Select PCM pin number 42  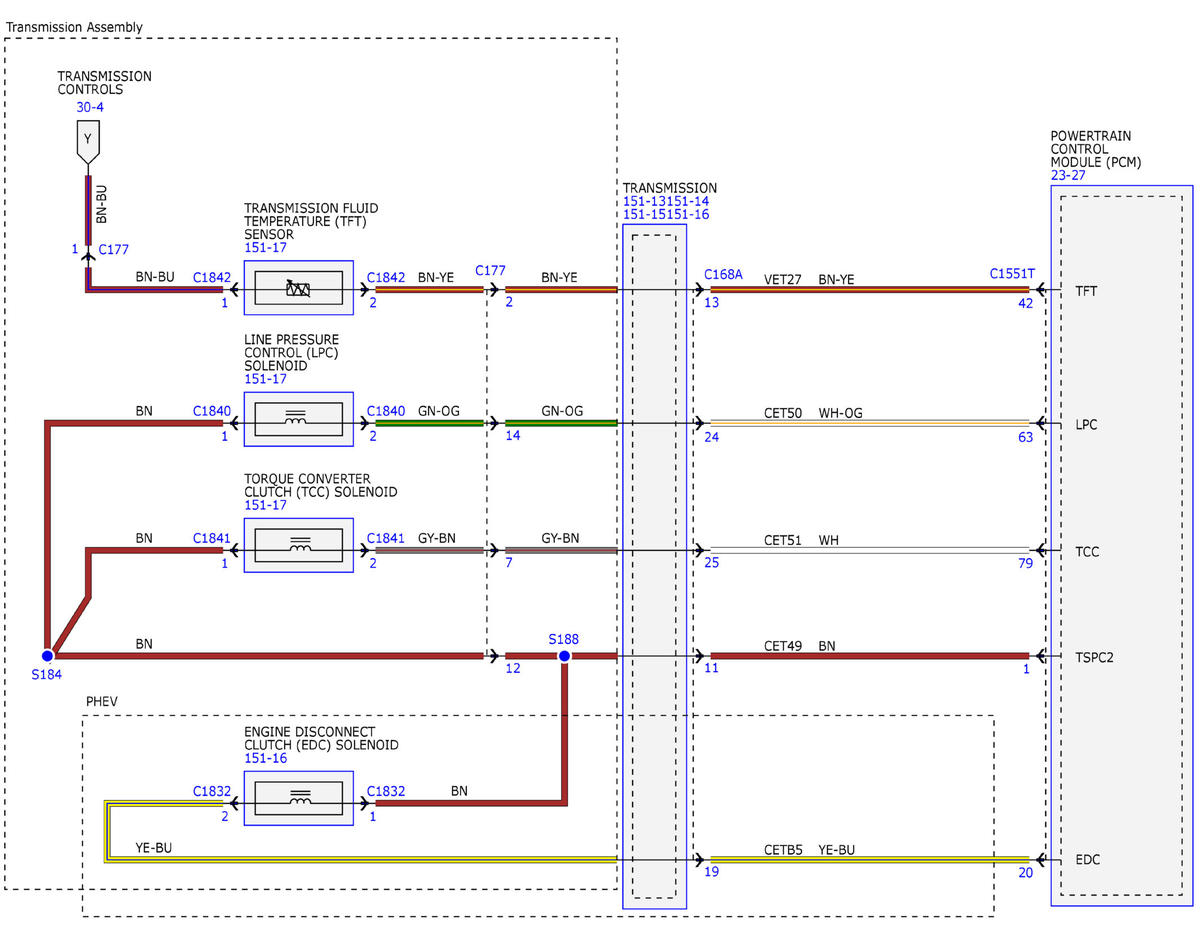1026,304
